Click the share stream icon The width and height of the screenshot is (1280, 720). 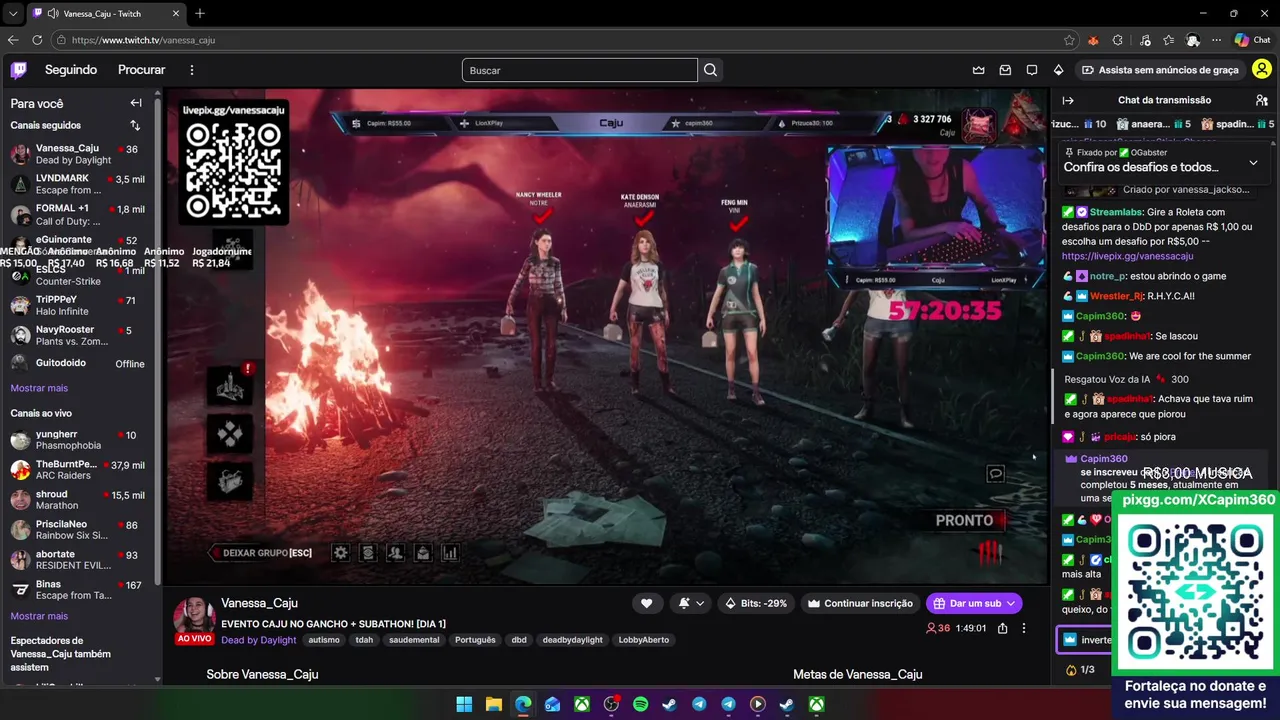coord(1002,628)
